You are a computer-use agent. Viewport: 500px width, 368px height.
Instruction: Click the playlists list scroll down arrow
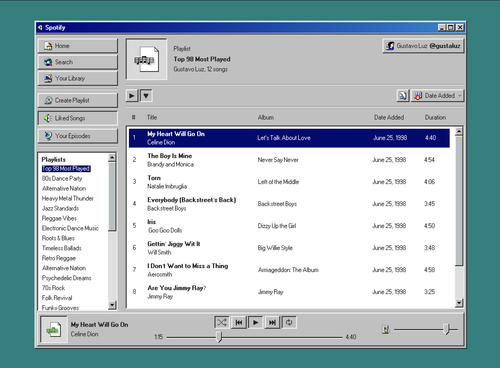[x=112, y=305]
